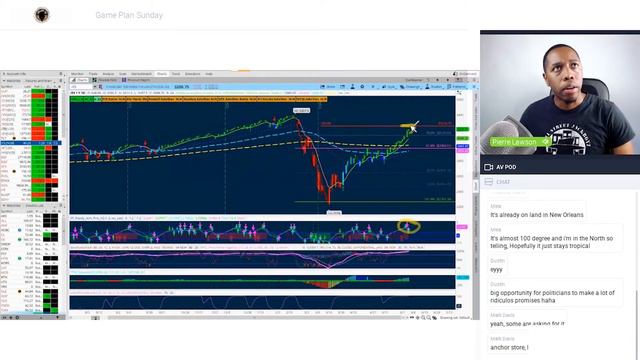This screenshot has height=360, width=640.
Task: Click the OnDemand button
Action: click(465, 74)
